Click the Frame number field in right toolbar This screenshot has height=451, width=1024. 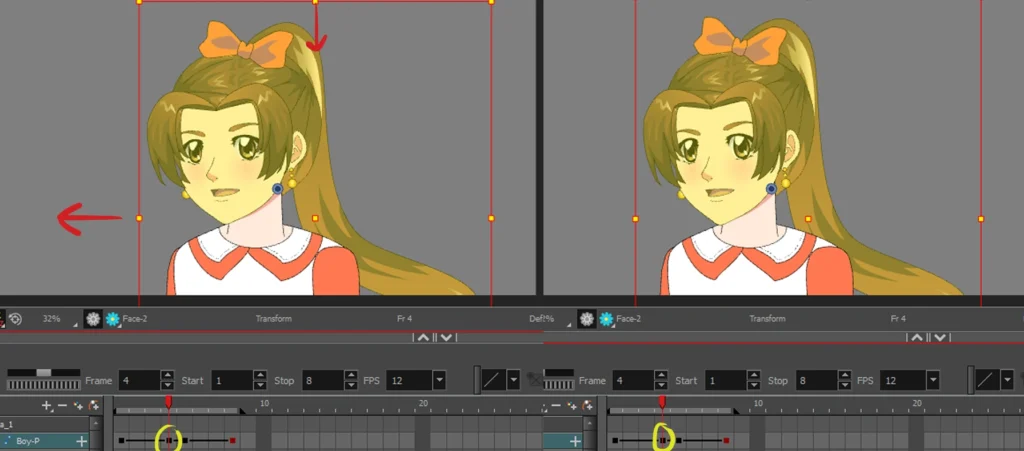coord(632,381)
